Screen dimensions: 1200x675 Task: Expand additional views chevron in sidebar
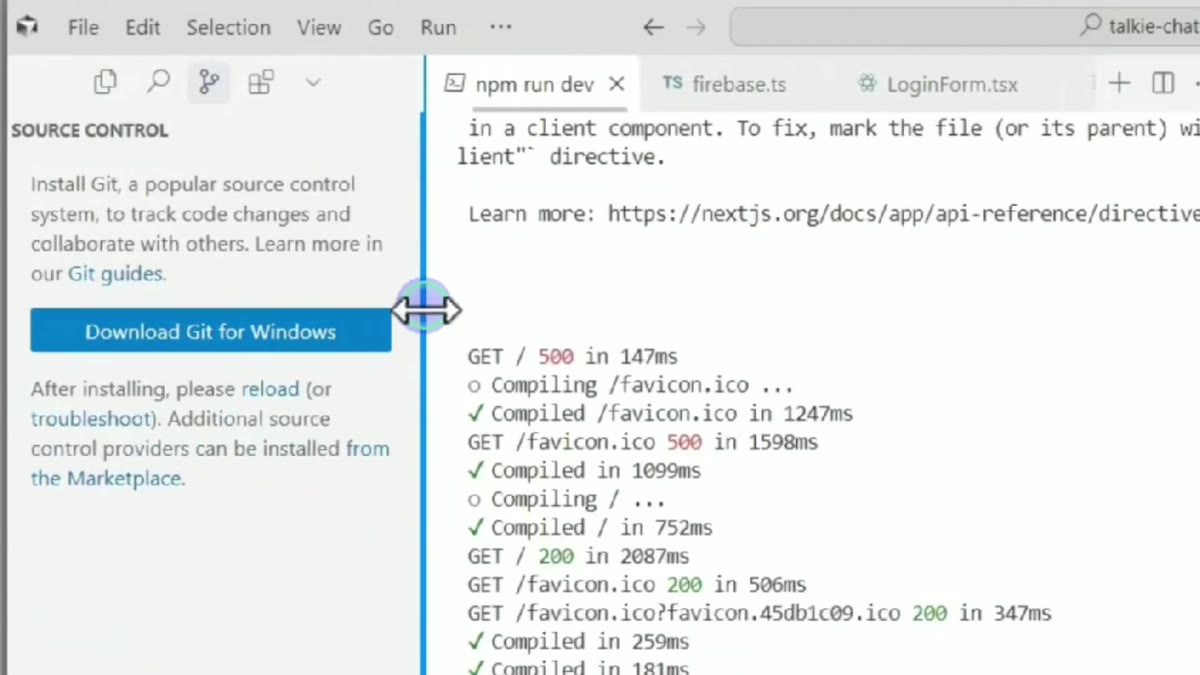313,83
